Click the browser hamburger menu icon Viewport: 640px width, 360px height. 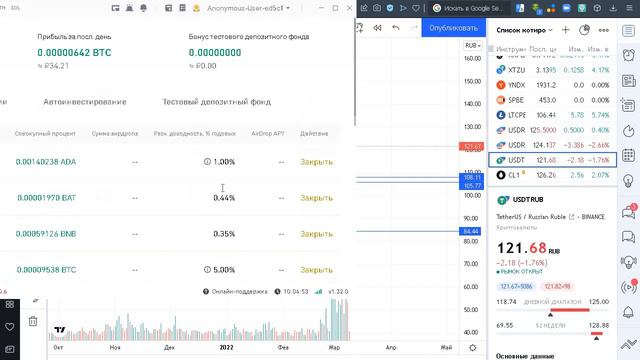[629, 8]
